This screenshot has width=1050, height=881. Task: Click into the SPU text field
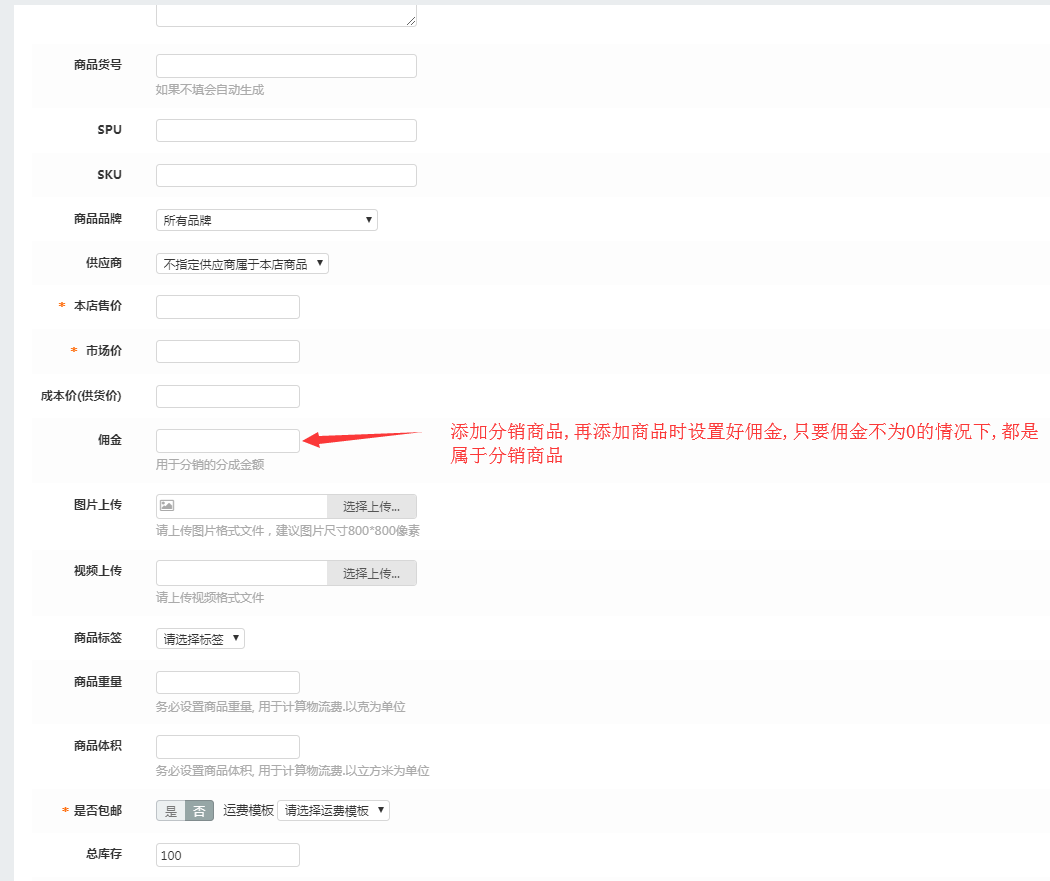[286, 131]
